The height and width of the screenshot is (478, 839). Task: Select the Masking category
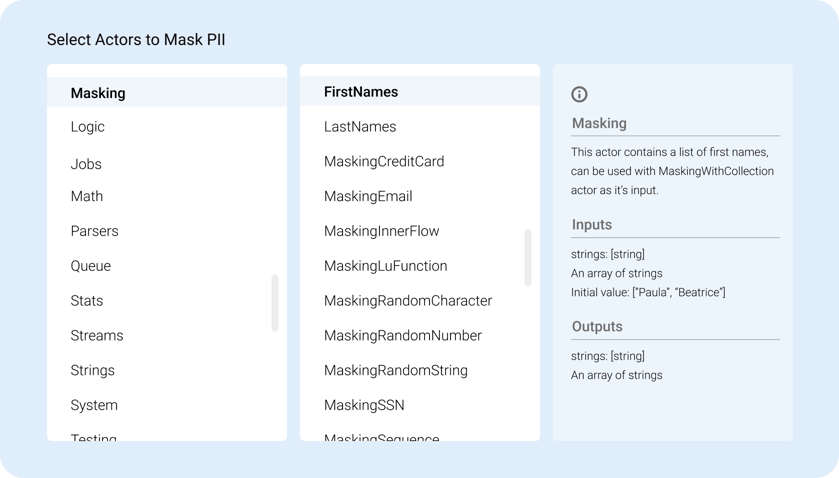[98, 93]
